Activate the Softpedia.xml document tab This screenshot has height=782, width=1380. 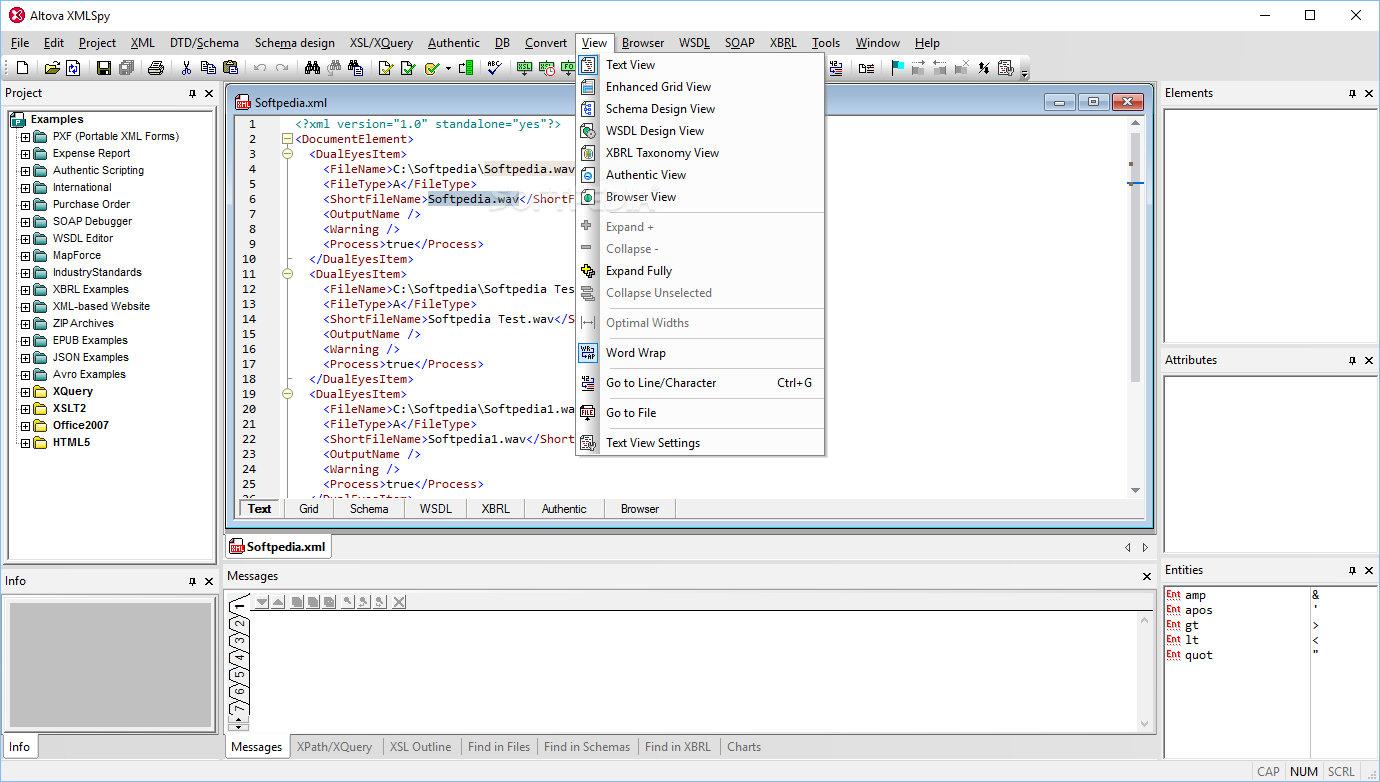tap(278, 547)
